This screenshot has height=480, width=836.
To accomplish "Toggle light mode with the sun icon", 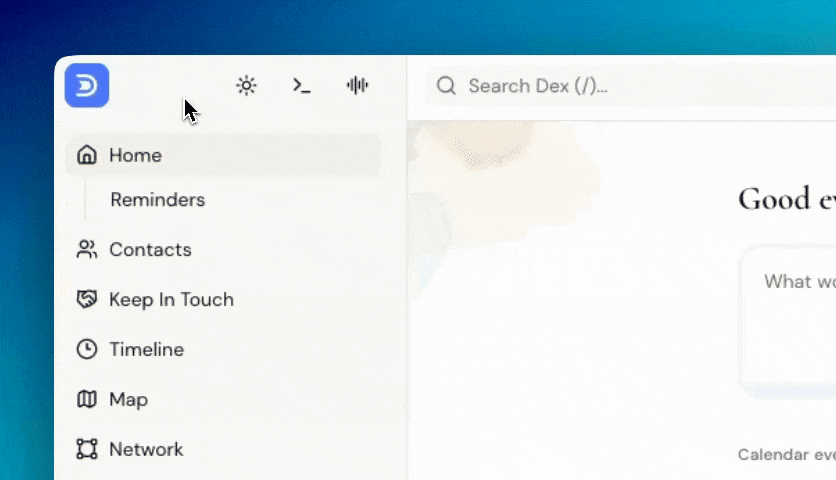I will (246, 85).
